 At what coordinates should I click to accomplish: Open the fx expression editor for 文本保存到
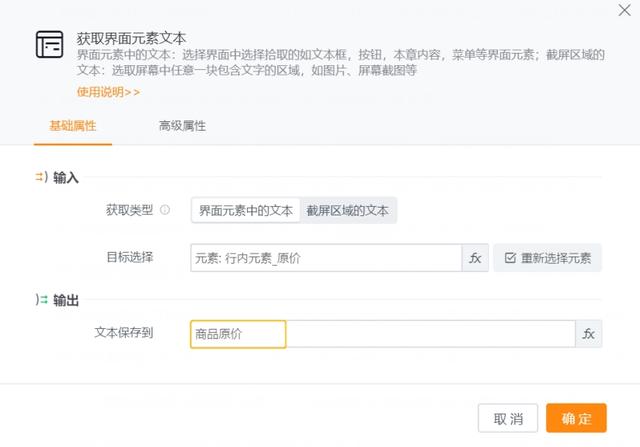pos(589,334)
